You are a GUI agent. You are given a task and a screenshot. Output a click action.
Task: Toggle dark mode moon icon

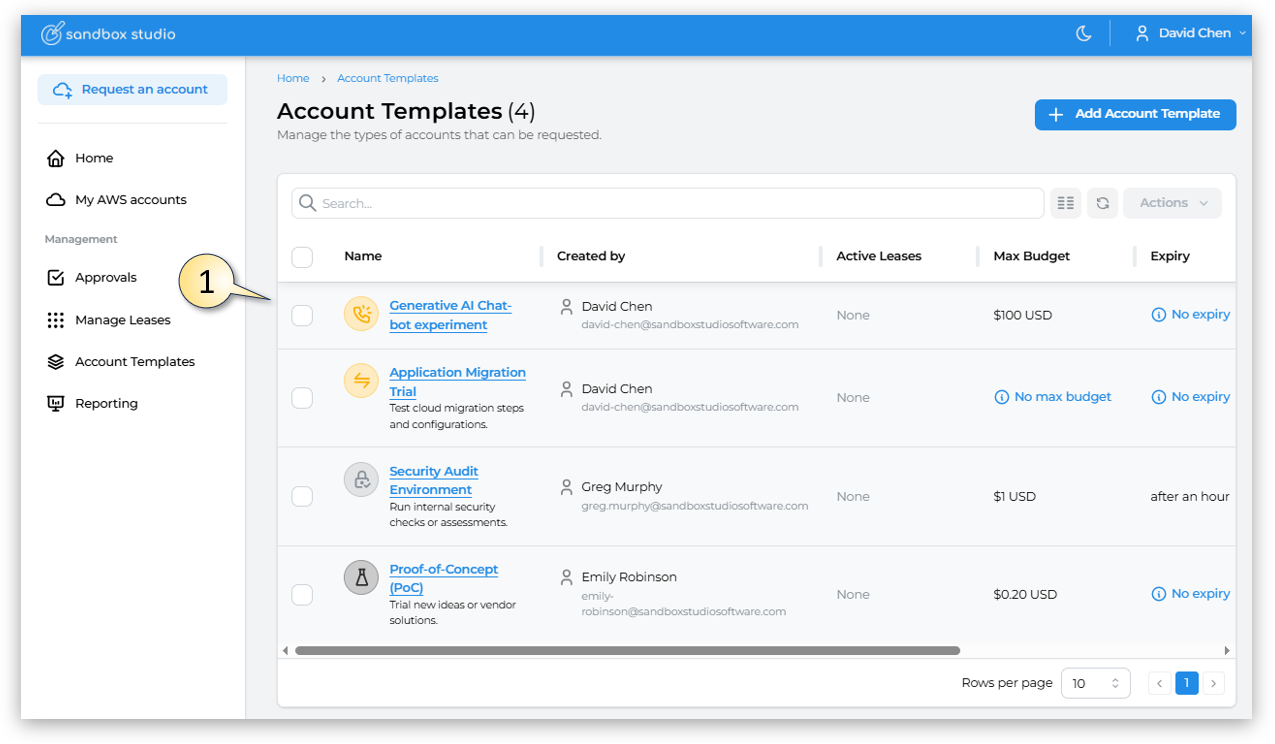[1083, 34]
